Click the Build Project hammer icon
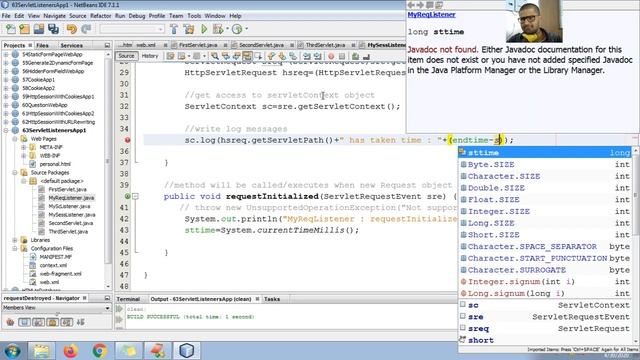Viewport: 640px width, 360px height. (x=174, y=29)
